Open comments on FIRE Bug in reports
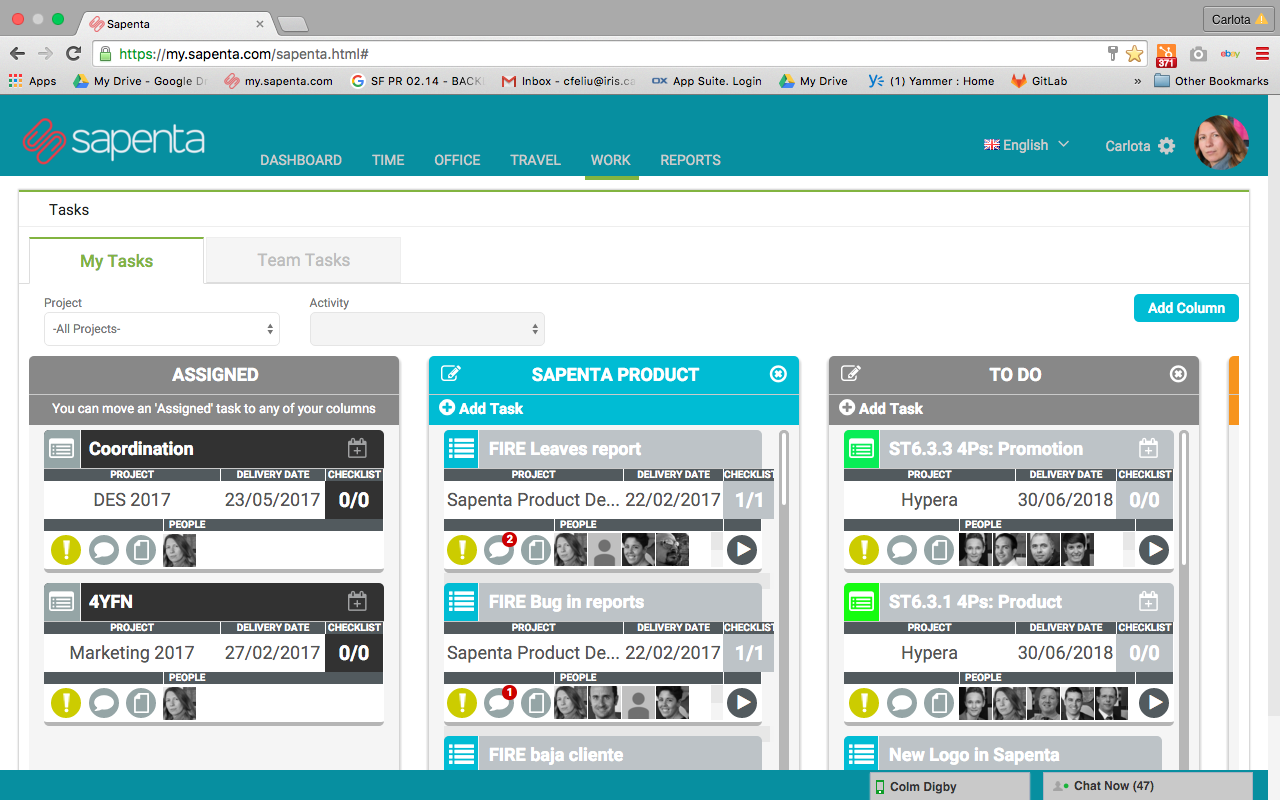1280x800 pixels. [499, 703]
